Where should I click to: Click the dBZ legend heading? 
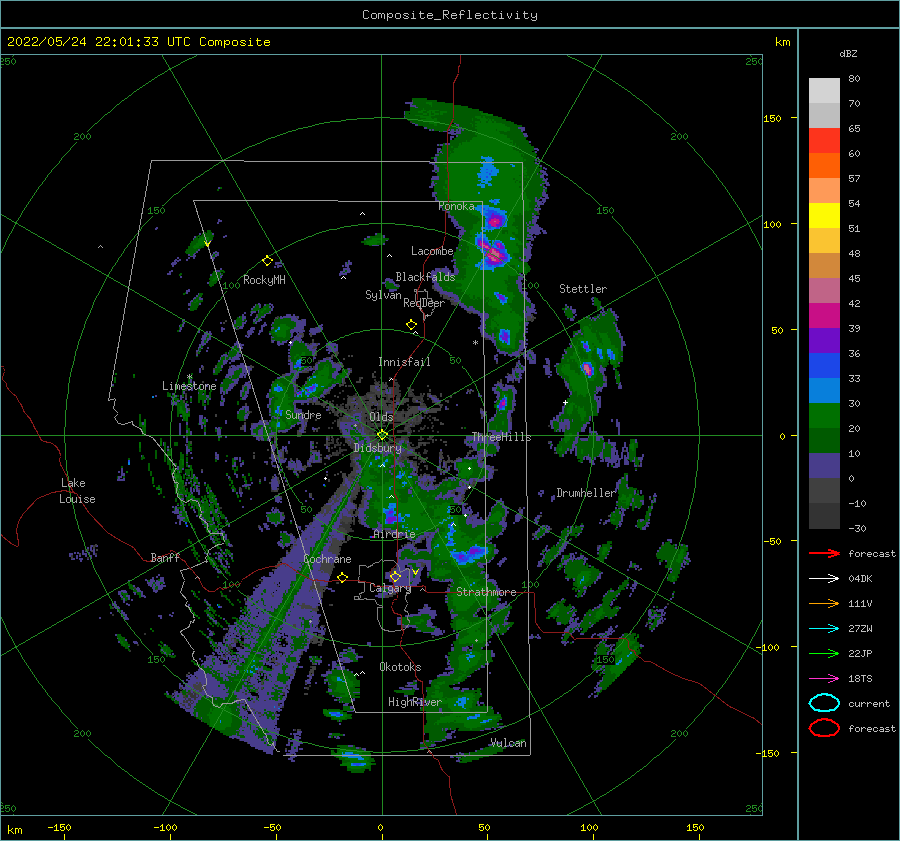click(x=848, y=53)
